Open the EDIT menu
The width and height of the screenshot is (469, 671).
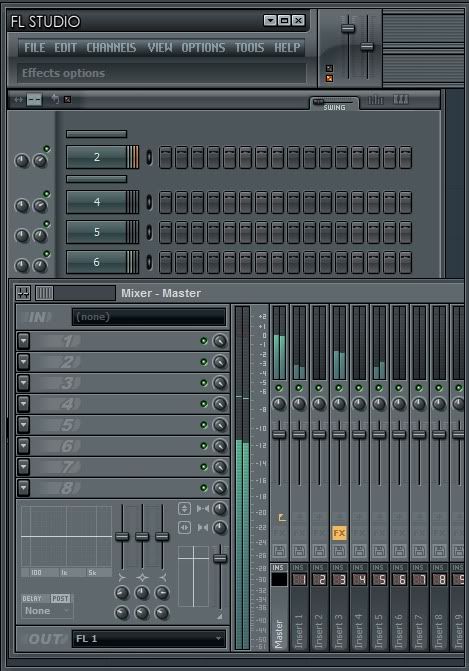[65, 48]
